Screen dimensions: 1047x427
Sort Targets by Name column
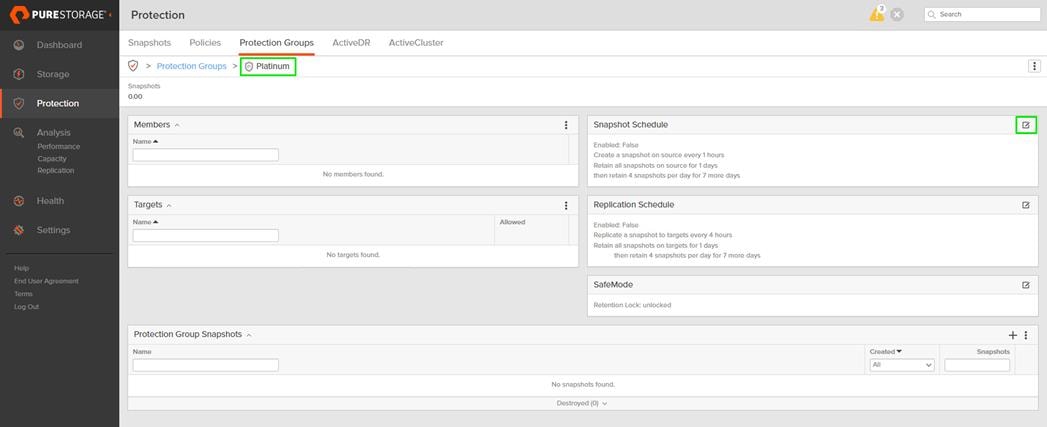[x=146, y=222]
